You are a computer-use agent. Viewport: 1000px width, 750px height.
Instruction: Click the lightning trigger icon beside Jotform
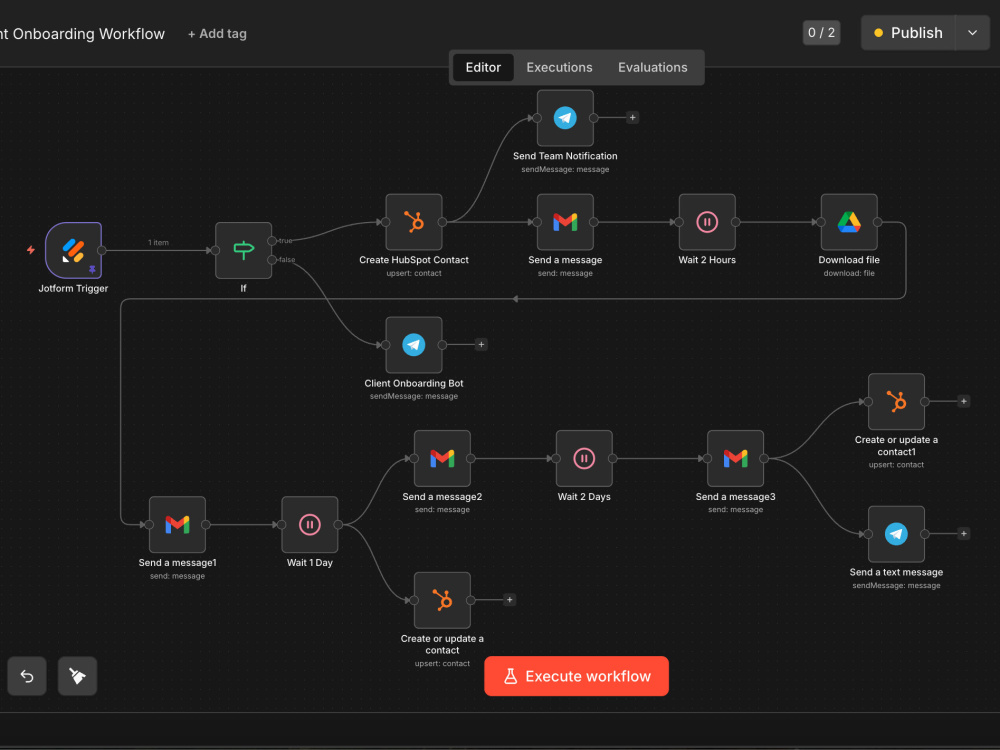coord(31,250)
